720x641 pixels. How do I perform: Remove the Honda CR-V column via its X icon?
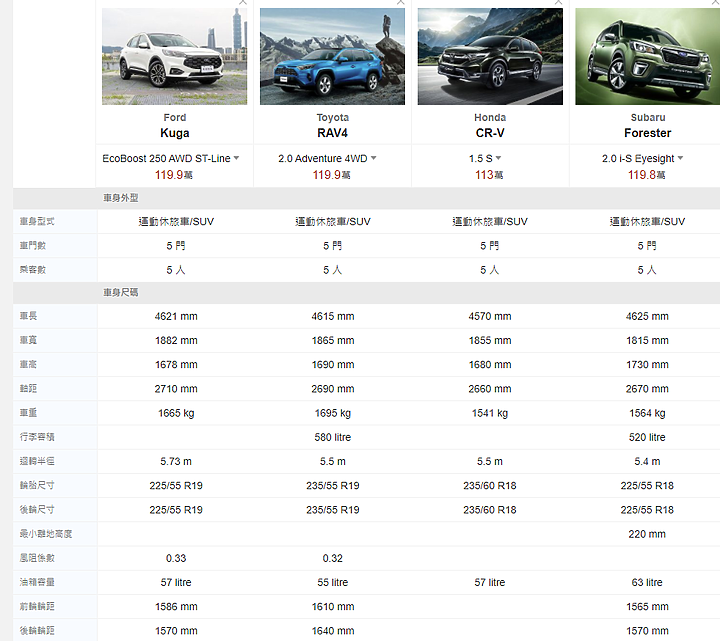click(558, 2)
